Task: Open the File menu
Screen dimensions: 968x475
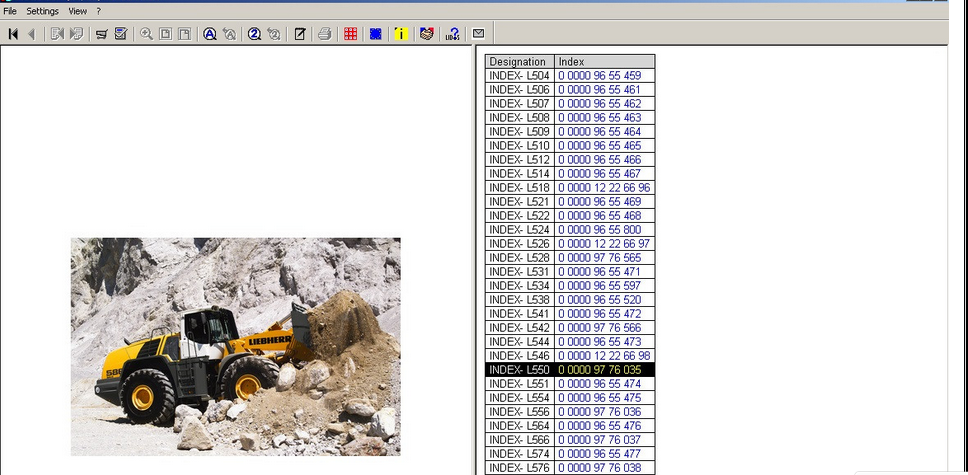Action: pos(10,11)
